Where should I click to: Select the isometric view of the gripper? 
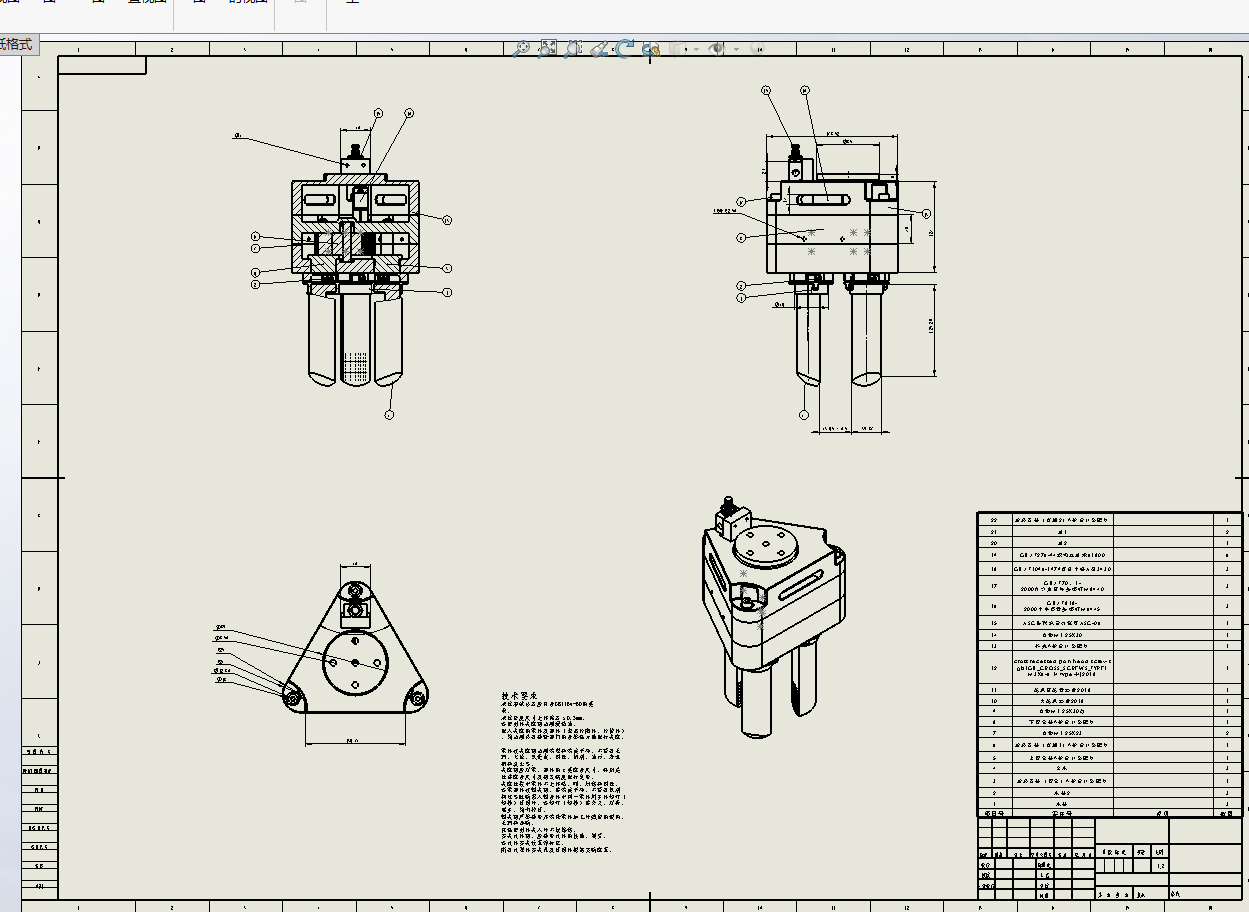pyautogui.click(x=772, y=615)
